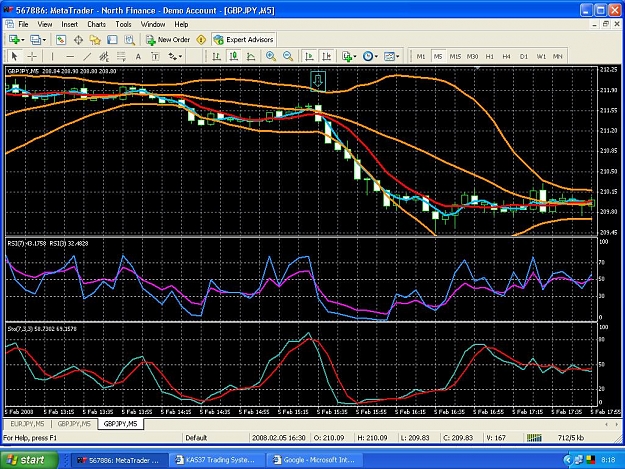Toggle the Expert Advisors button
The height and width of the screenshot is (469, 625).
[244, 40]
